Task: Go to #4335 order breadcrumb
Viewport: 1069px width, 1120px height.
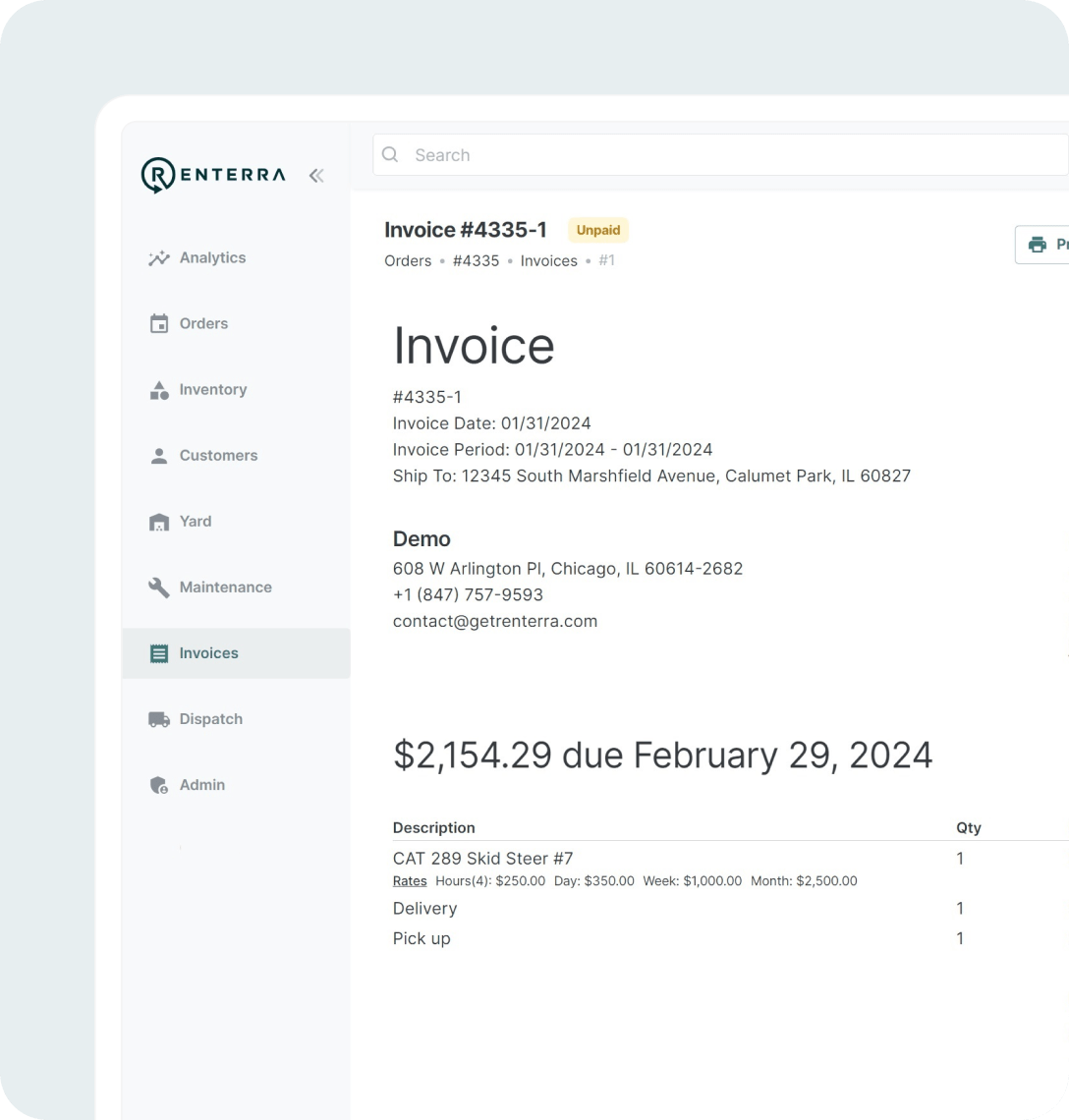Action: pyautogui.click(x=476, y=261)
